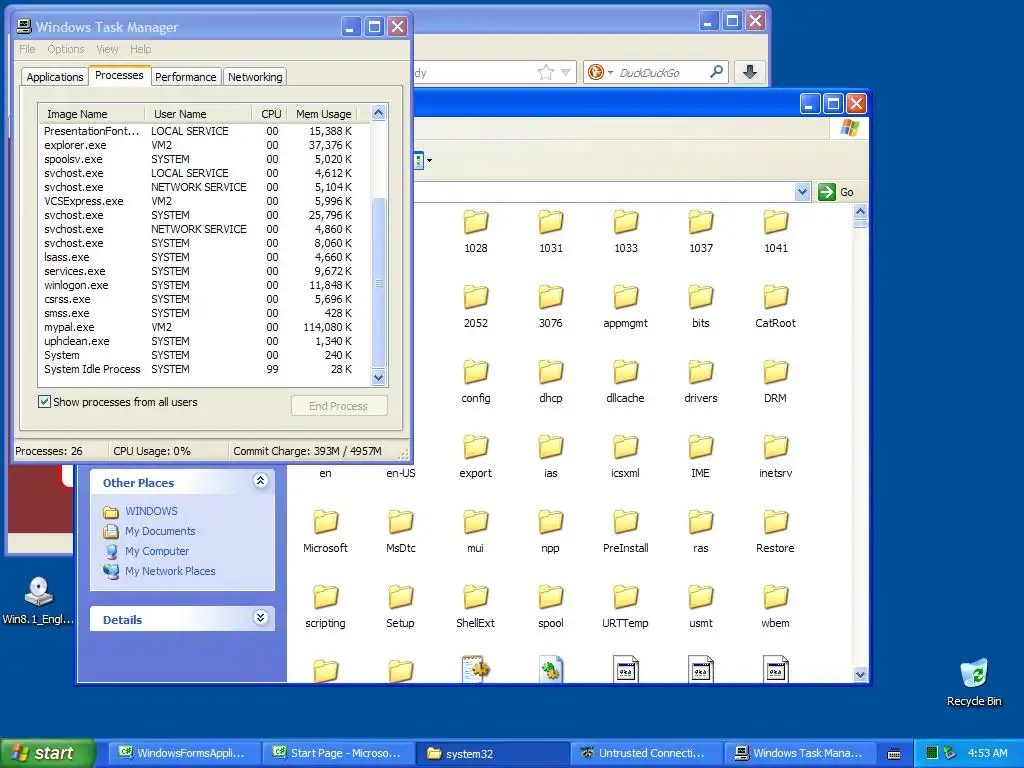
Task: Select the appmgmt folder
Action: (x=625, y=306)
